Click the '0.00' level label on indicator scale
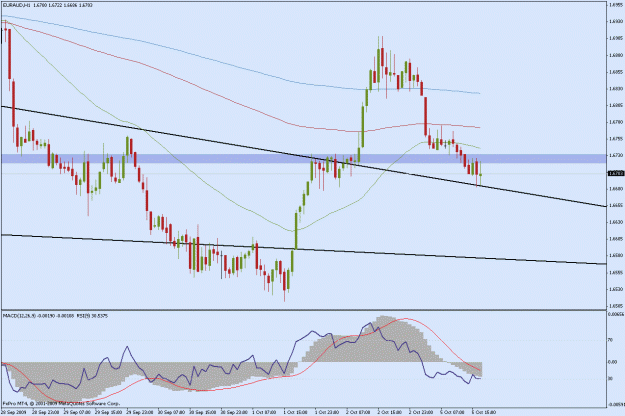Image resolution: width=625 pixels, height=416 pixels. [612, 362]
